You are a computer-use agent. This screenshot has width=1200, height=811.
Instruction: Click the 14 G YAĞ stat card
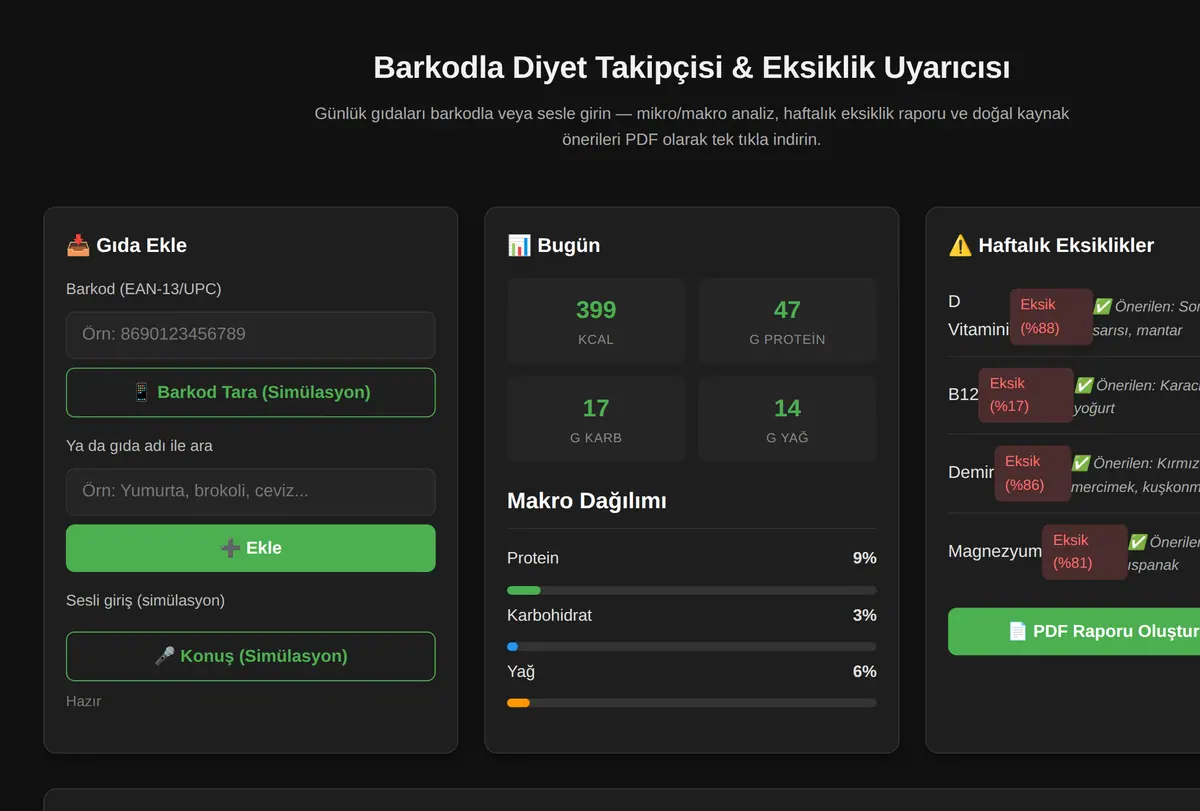click(787, 419)
